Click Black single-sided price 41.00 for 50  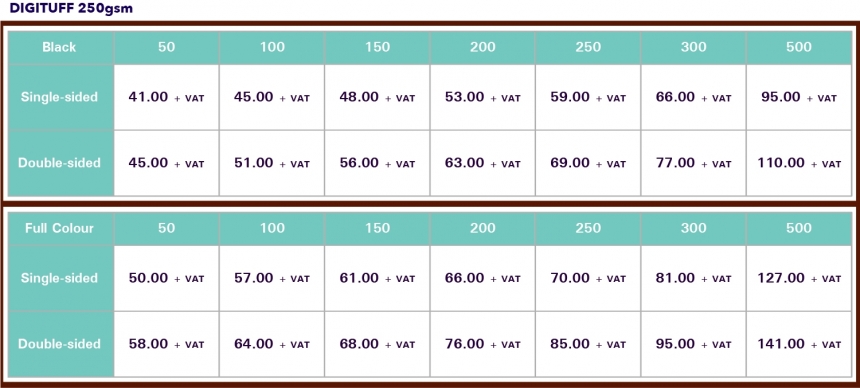(x=166, y=97)
